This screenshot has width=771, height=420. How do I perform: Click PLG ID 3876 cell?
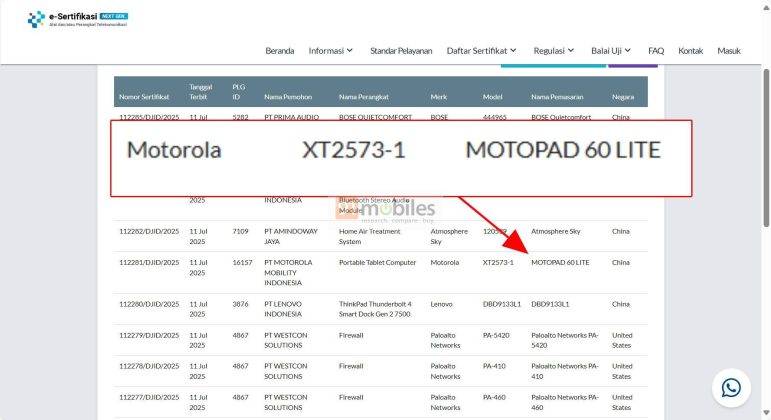click(240, 304)
